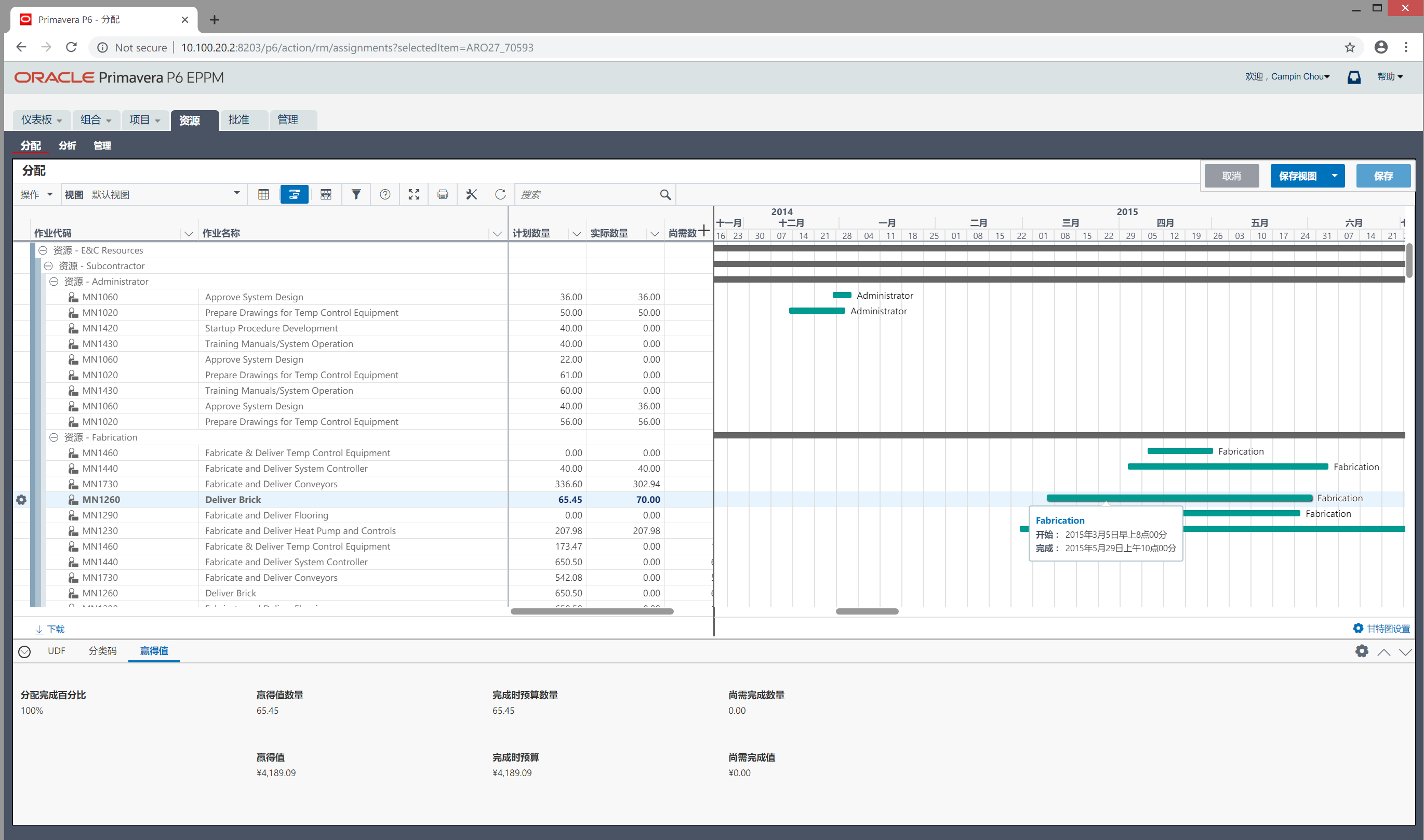Click the print icon in toolbar
Image resolution: width=1424 pixels, height=840 pixels.
coord(443,194)
